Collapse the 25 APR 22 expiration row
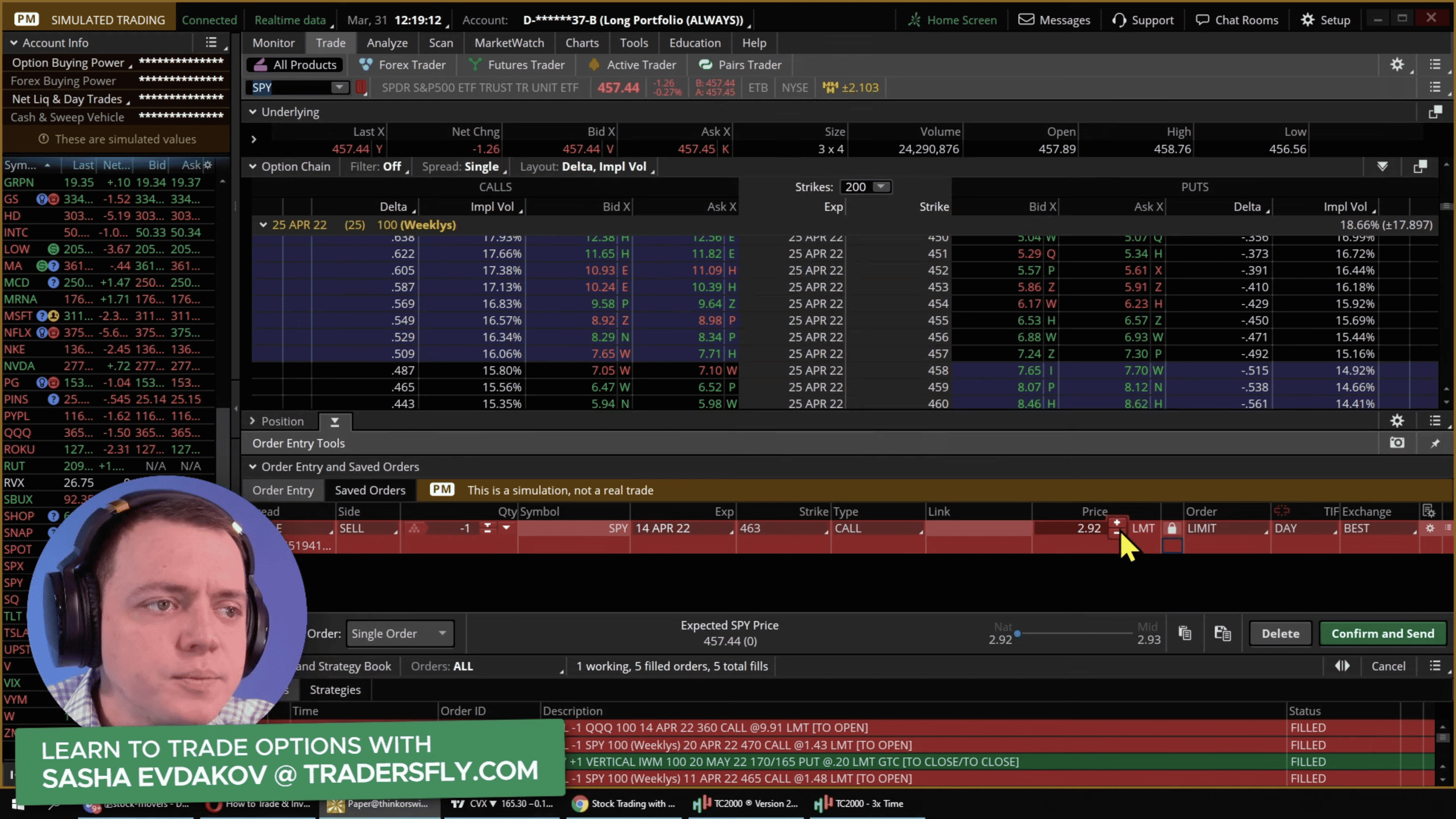Viewport: 1456px width, 819px height. pyautogui.click(x=263, y=225)
